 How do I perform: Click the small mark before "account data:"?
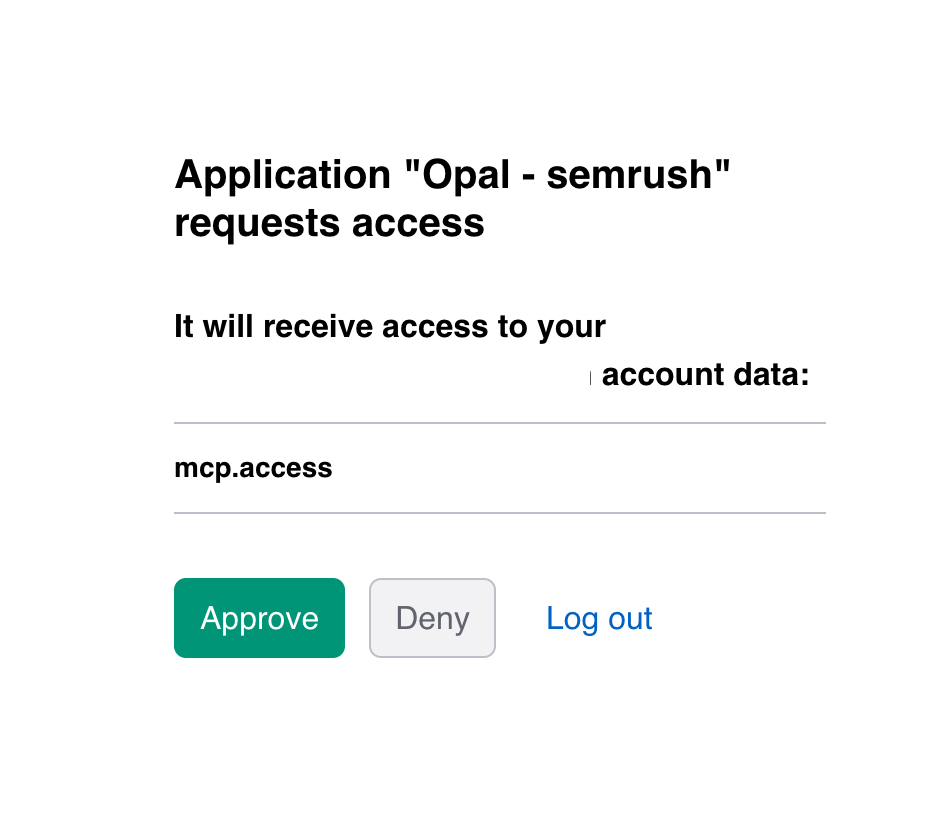coord(591,378)
